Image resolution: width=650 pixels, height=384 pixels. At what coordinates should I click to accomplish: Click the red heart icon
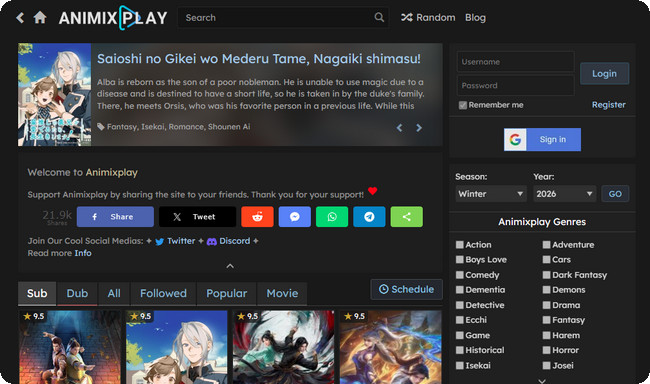click(x=373, y=191)
